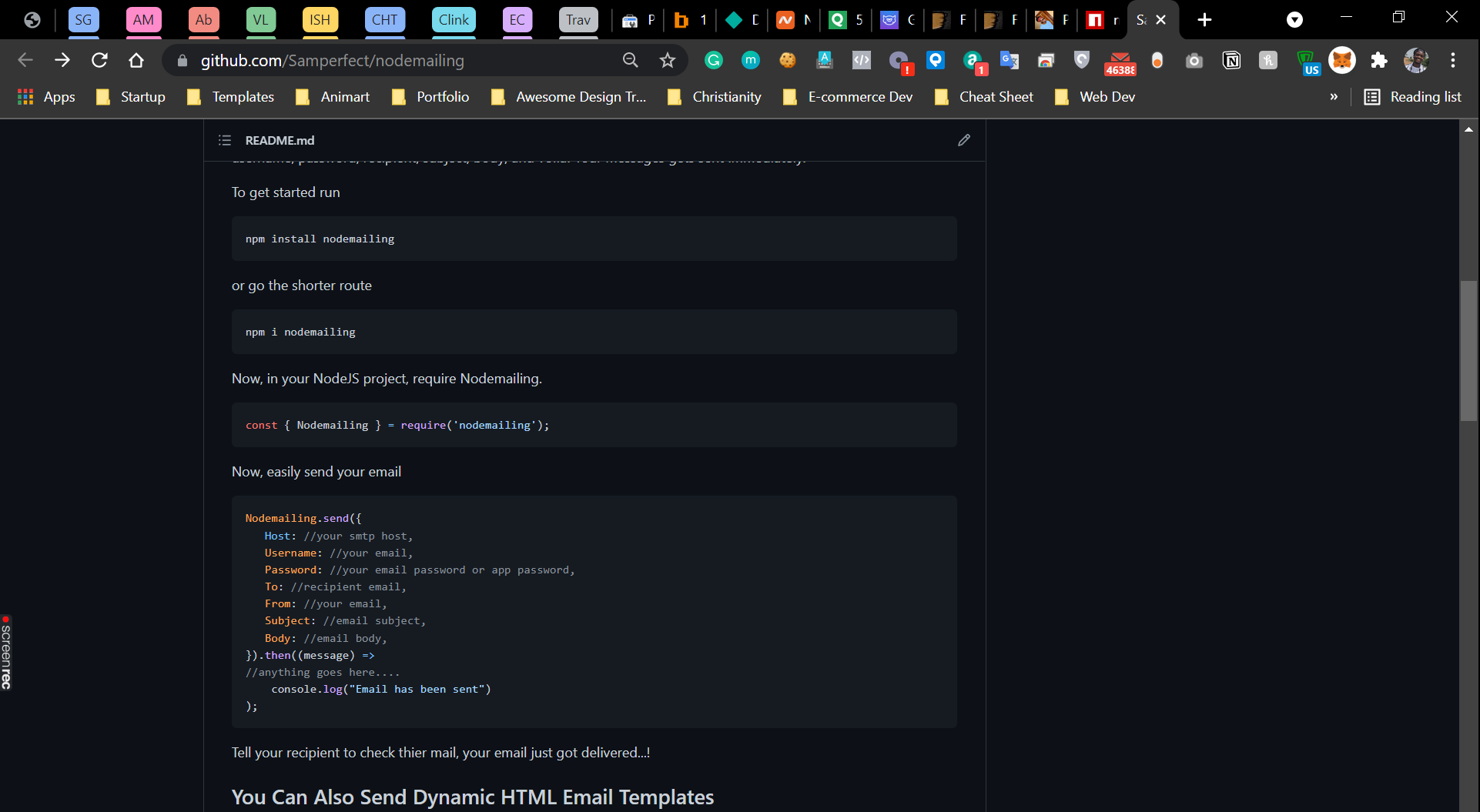
Task: Open Chrome three-dot menu
Action: point(1453,60)
